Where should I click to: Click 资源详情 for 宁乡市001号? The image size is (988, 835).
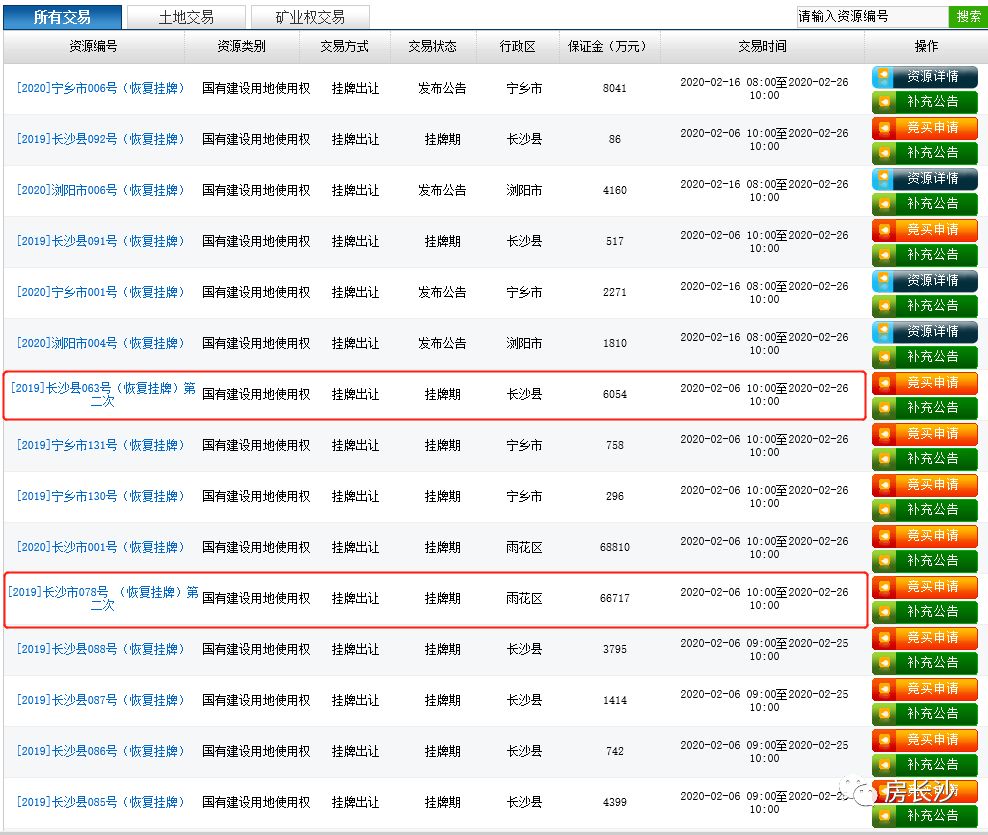coord(925,281)
